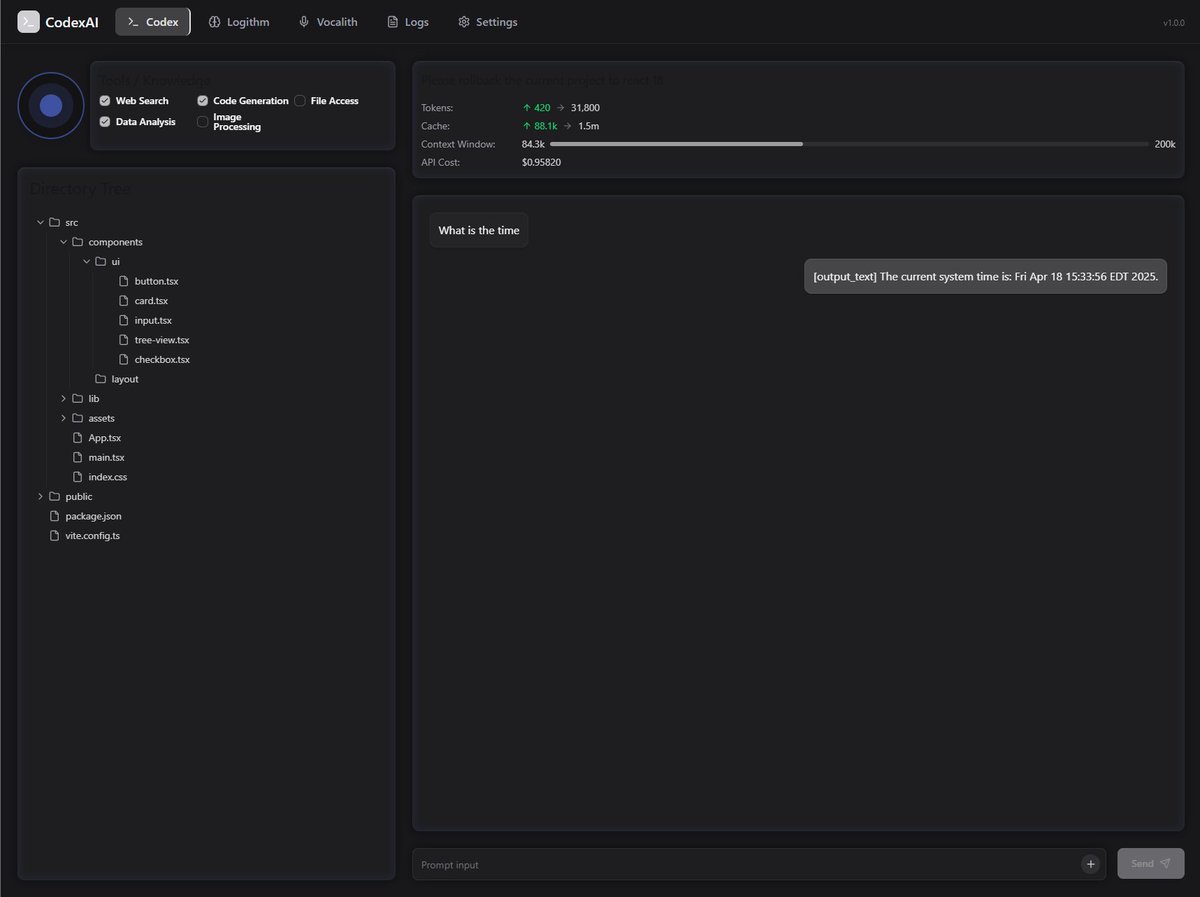Select the components folder icon
This screenshot has height=897, width=1200.
tap(78, 242)
